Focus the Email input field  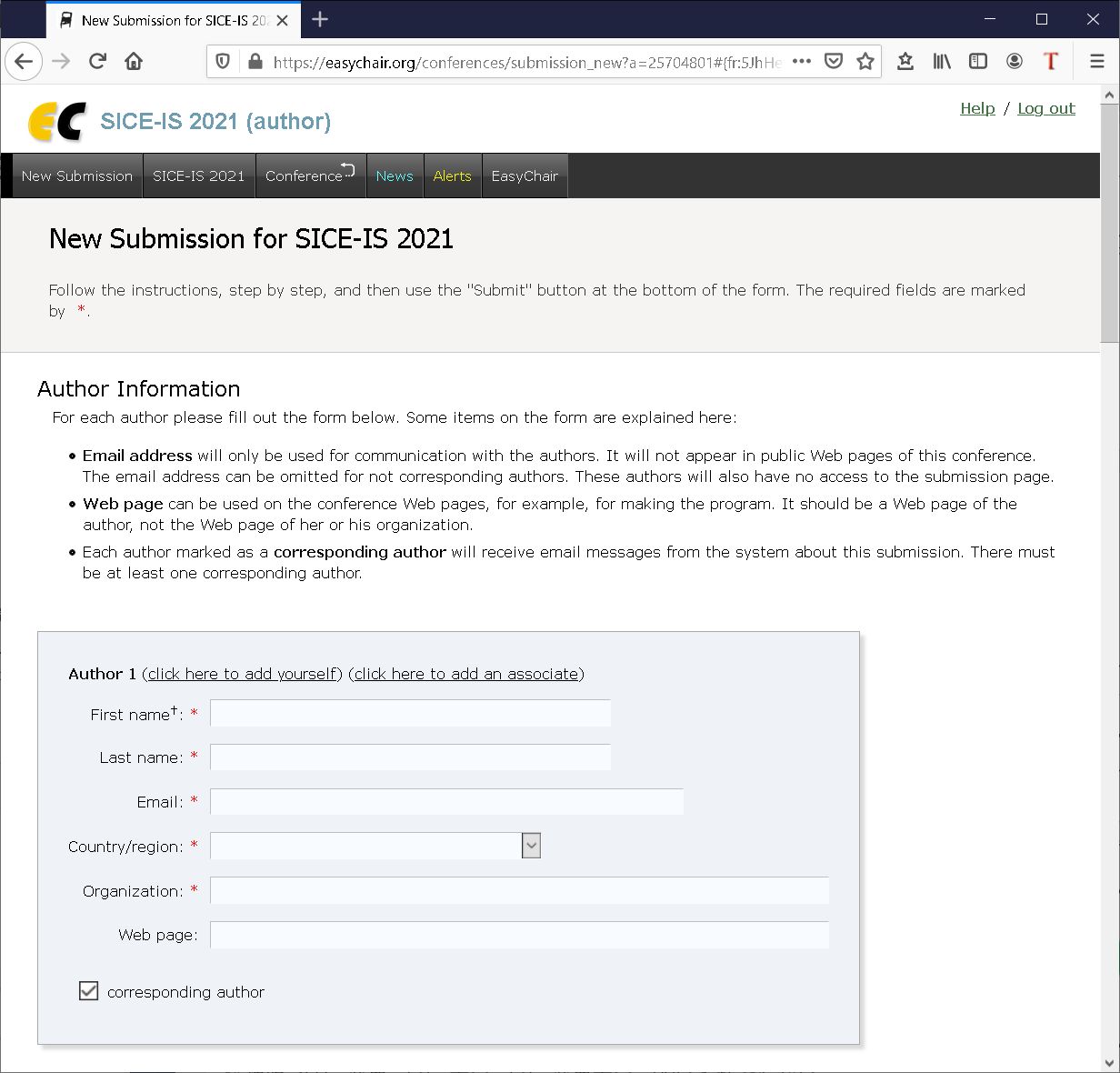[x=446, y=802]
